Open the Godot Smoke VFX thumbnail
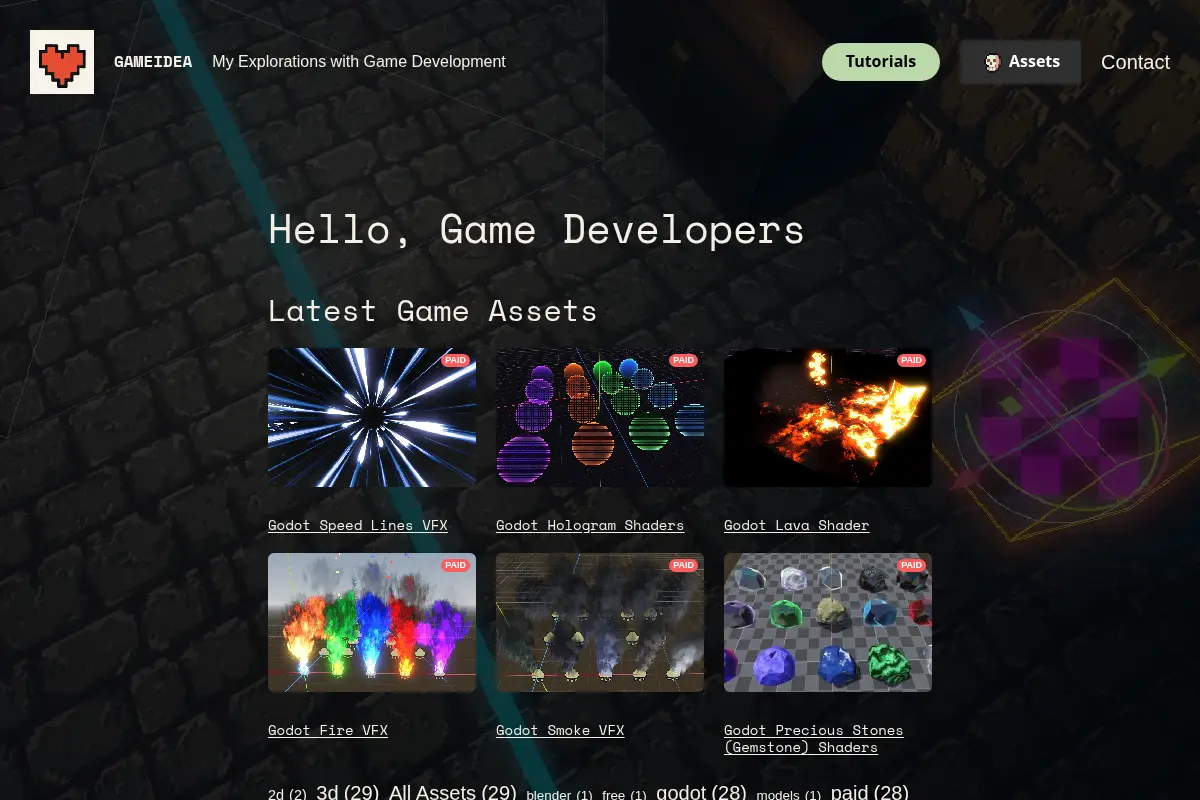Image resolution: width=1200 pixels, height=800 pixels. 600,622
